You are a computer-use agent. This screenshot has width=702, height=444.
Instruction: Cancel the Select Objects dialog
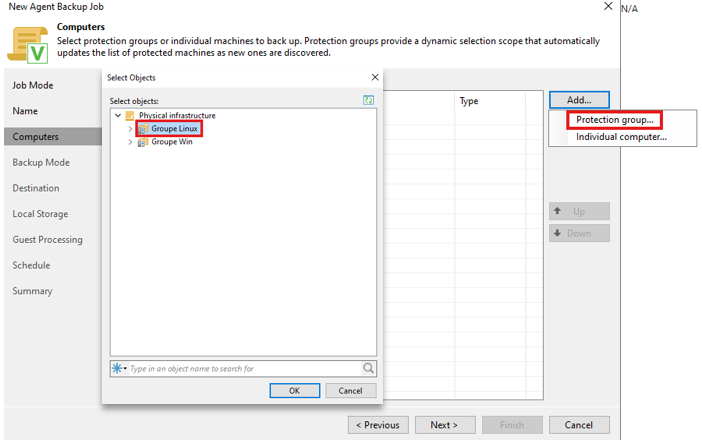pyautogui.click(x=350, y=391)
